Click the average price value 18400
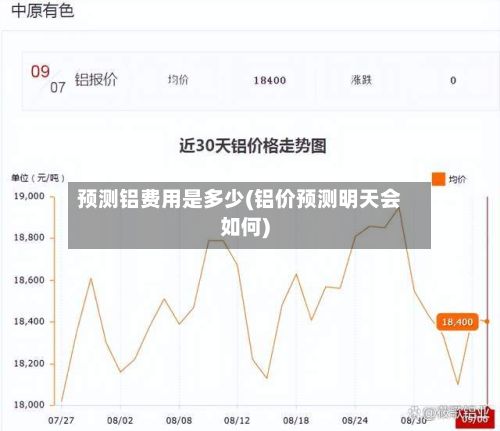The width and height of the screenshot is (500, 431). (270, 80)
